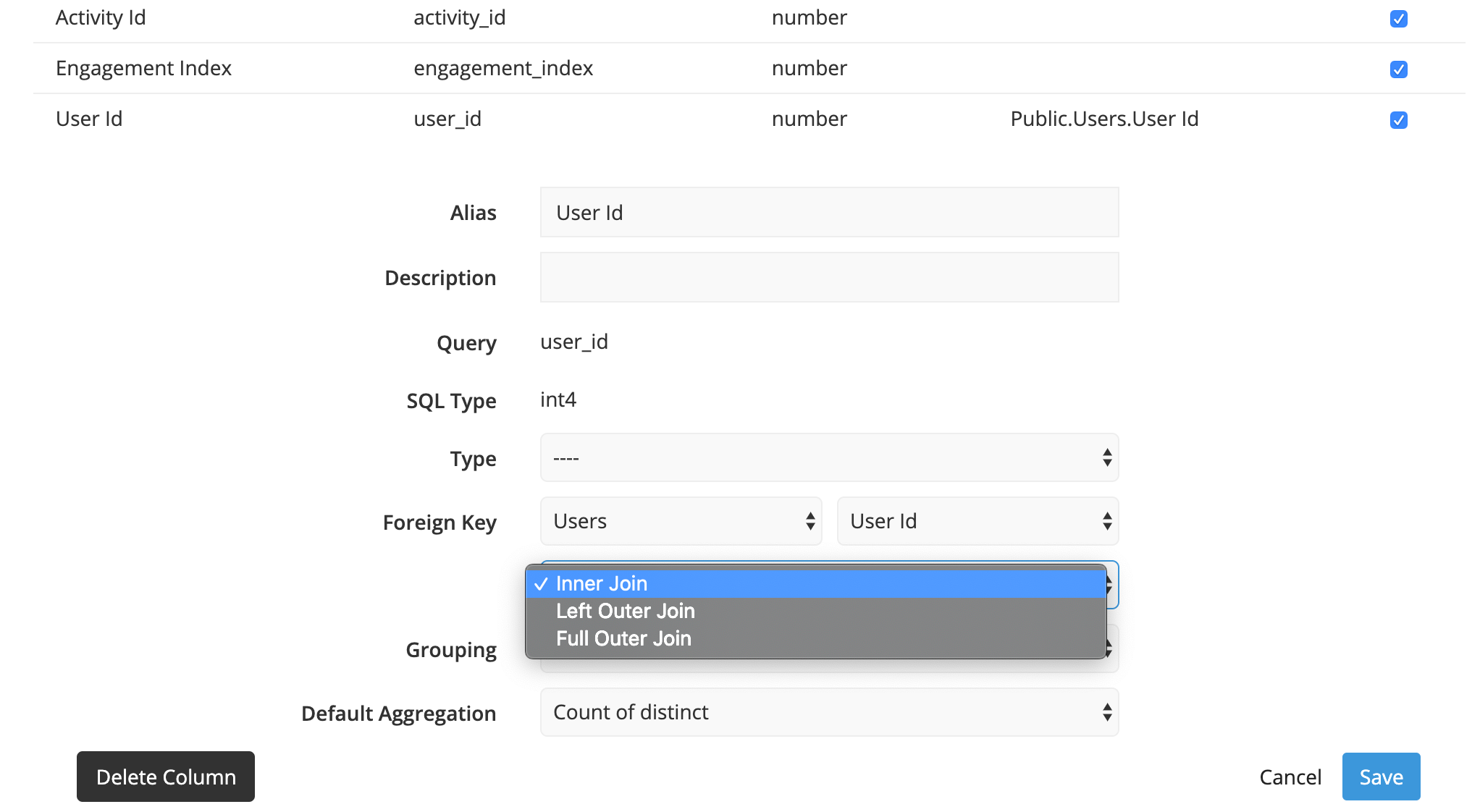Viewport: 1480px width, 812px height.
Task: Click the number type in Engagement Index row
Action: click(x=810, y=68)
